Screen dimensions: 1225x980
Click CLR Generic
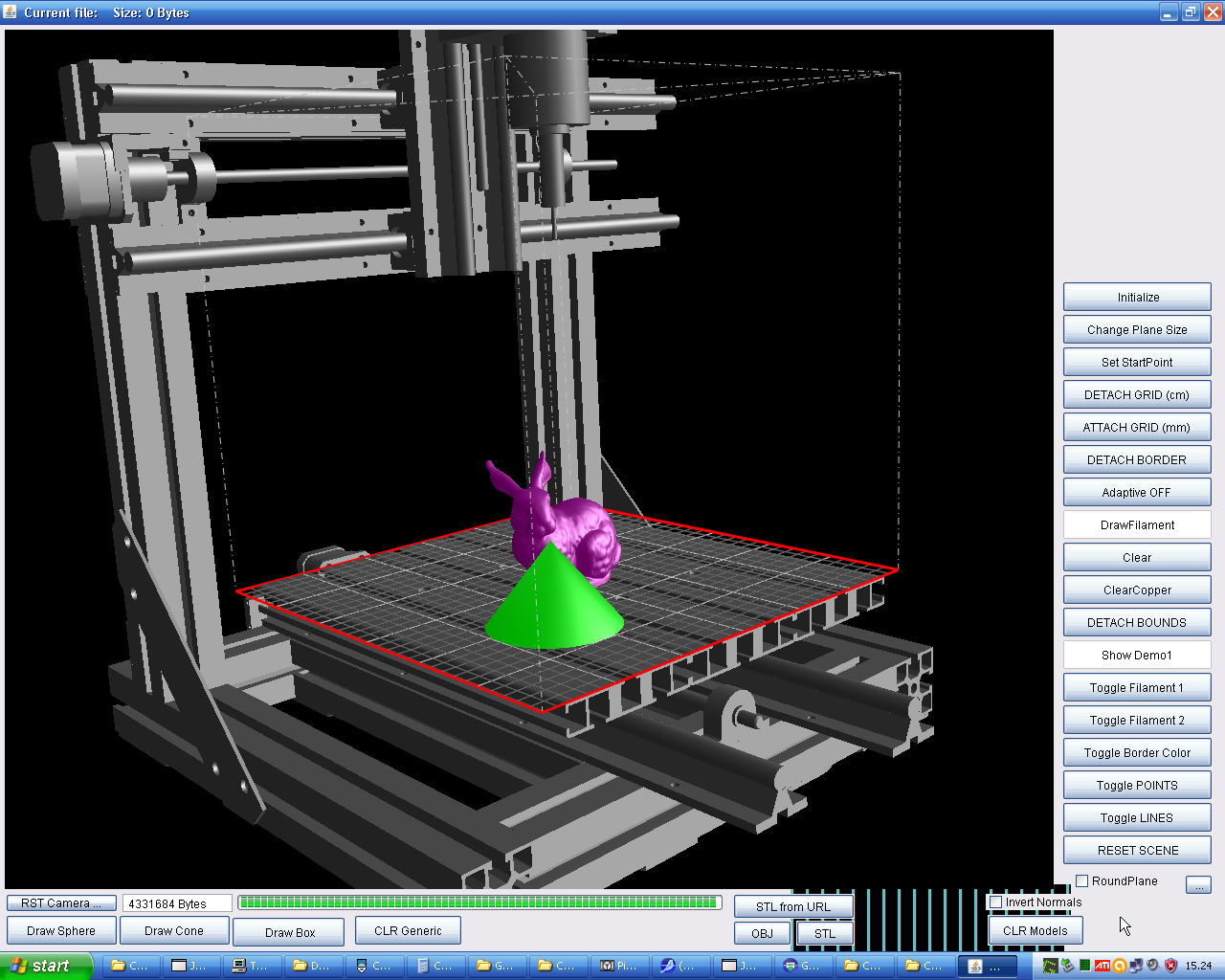[x=408, y=930]
